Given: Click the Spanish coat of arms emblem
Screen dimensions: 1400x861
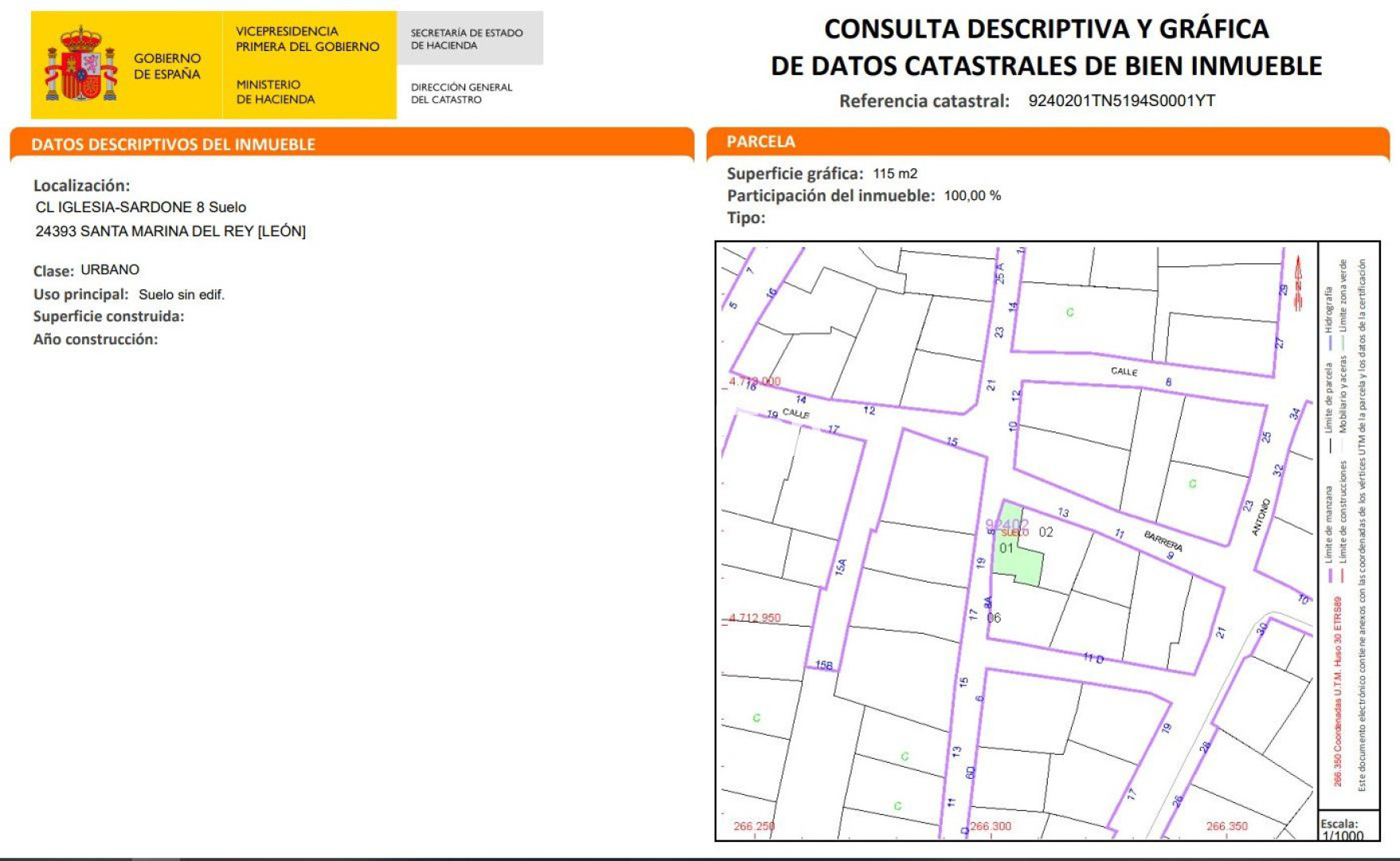Looking at the screenshot, I should tap(80, 65).
